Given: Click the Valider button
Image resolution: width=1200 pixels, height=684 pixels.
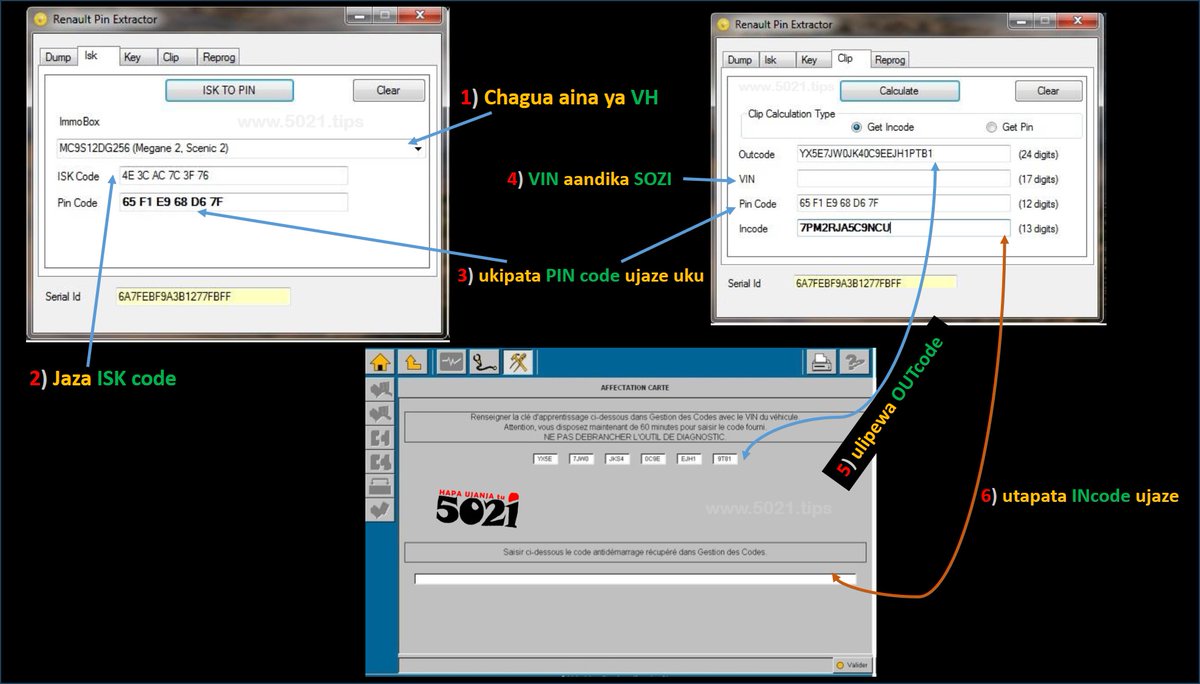Looking at the screenshot, I should click(853, 665).
